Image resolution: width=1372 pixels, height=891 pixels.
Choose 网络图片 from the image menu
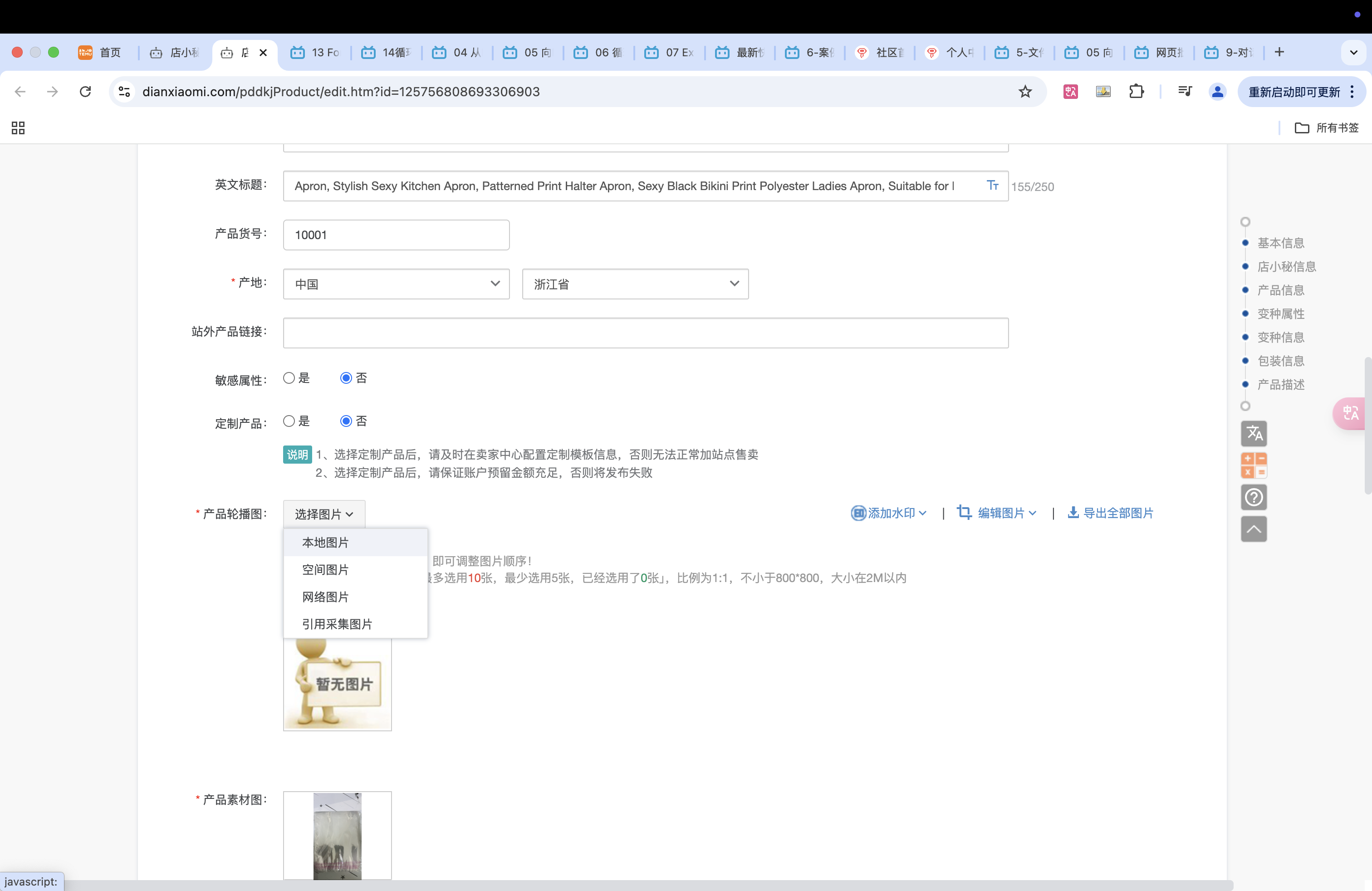click(325, 597)
